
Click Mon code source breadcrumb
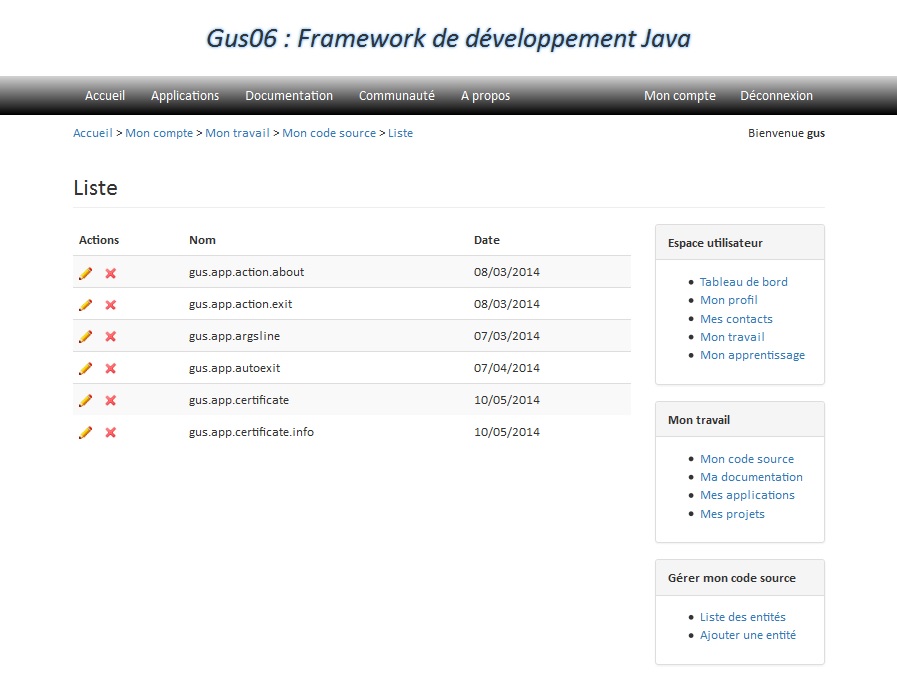pos(329,133)
